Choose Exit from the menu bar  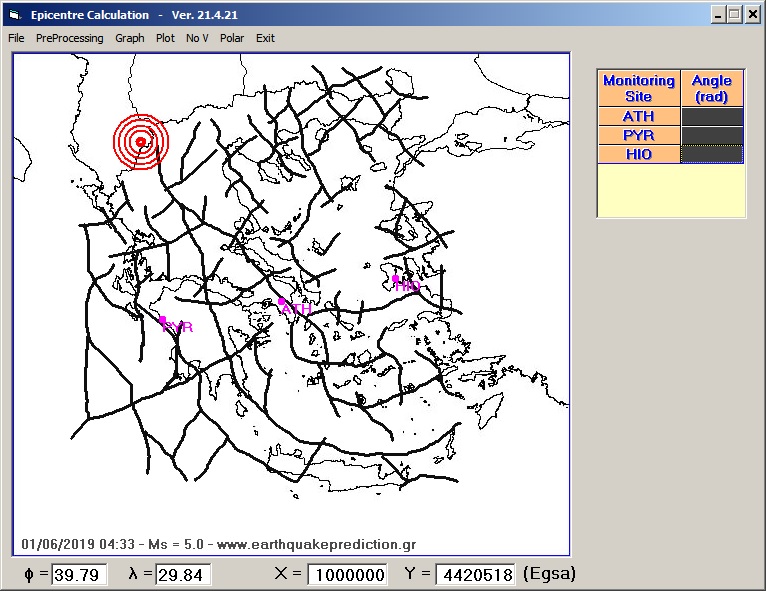tap(265, 38)
